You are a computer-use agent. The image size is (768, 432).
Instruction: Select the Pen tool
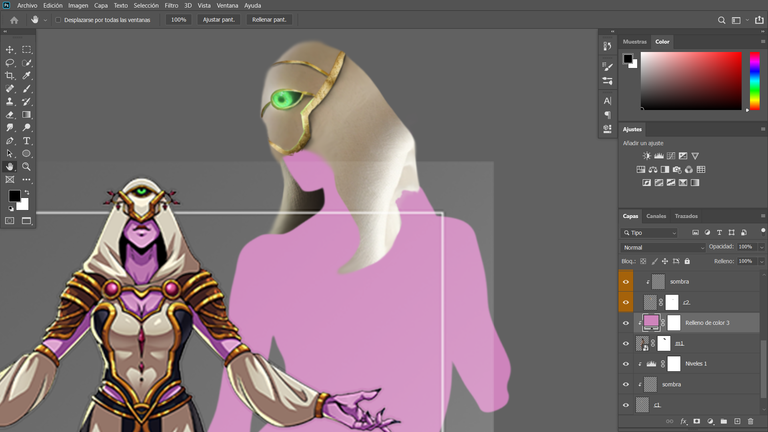point(10,141)
